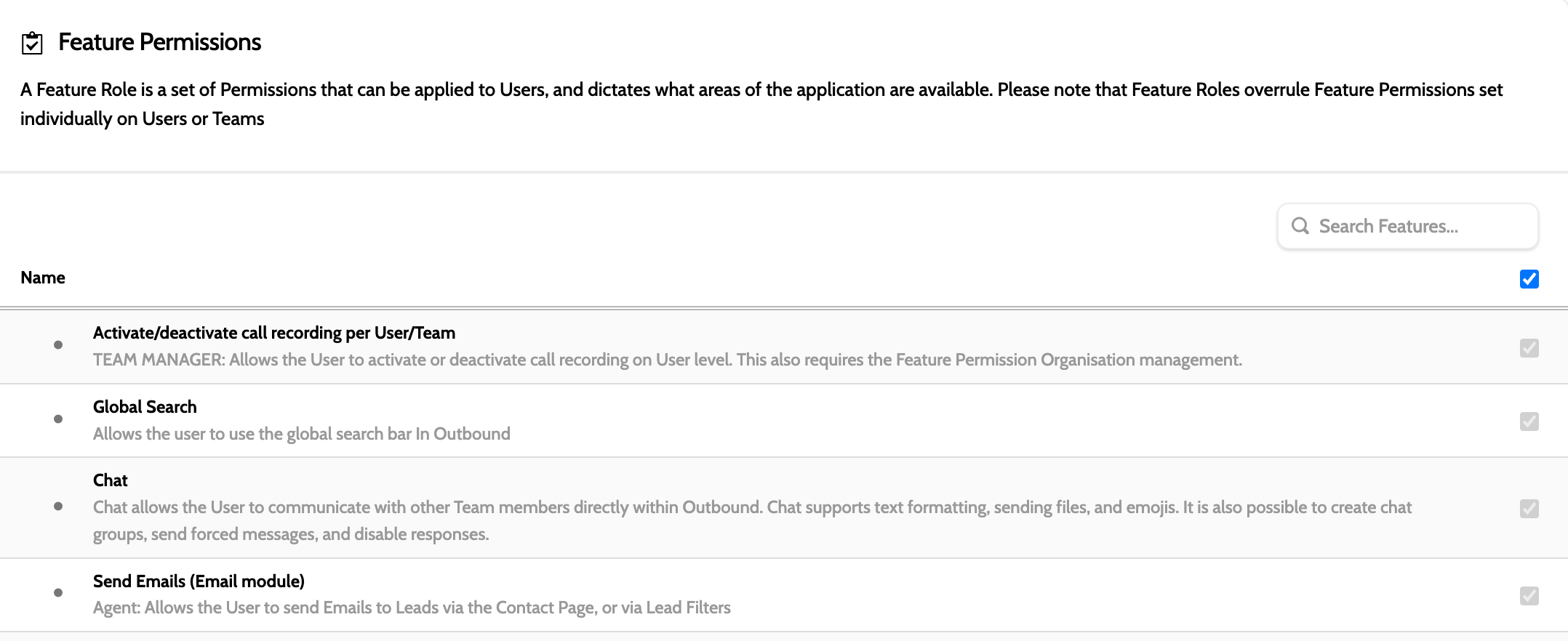This screenshot has height=641, width=1568.
Task: Toggle the call recording permission checkbox
Action: click(1529, 348)
